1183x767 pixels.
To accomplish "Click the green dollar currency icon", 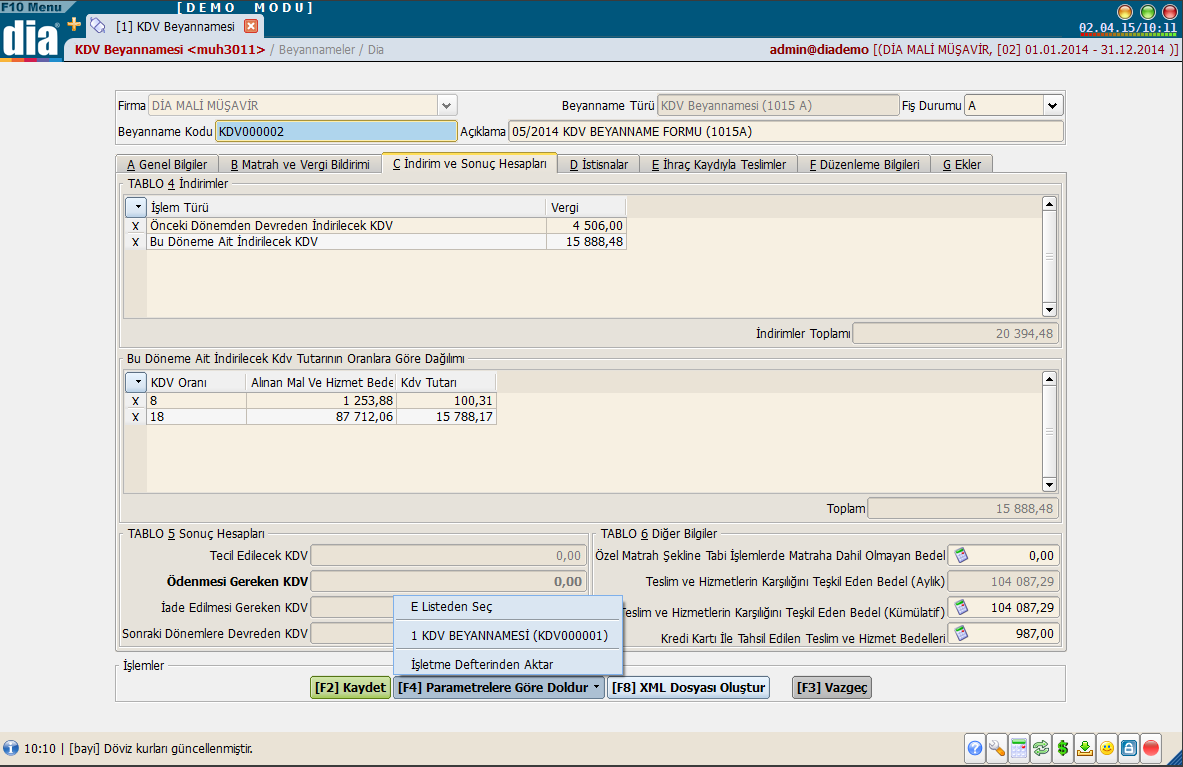I will [1062, 748].
